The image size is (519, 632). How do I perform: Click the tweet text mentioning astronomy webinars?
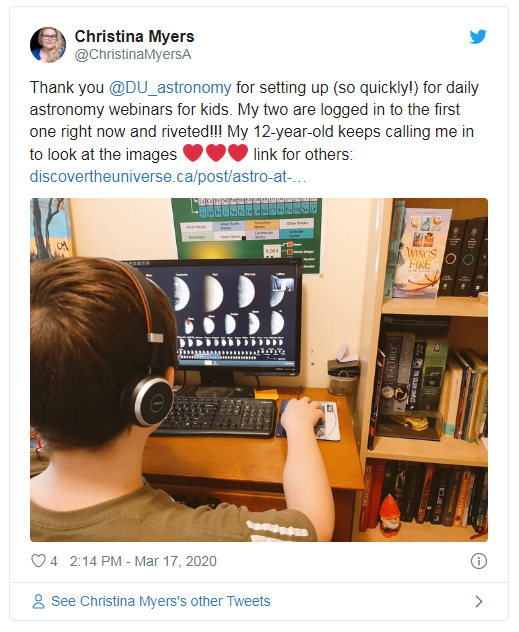pos(254,121)
